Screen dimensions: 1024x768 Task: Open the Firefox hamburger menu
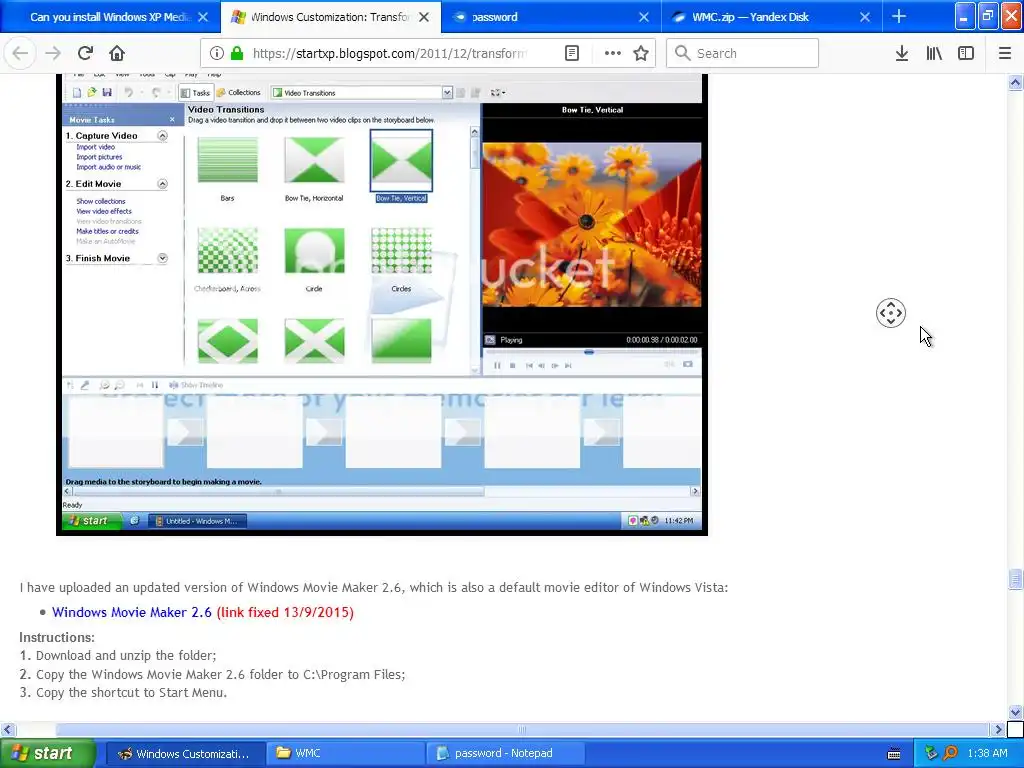pyautogui.click(x=1005, y=53)
